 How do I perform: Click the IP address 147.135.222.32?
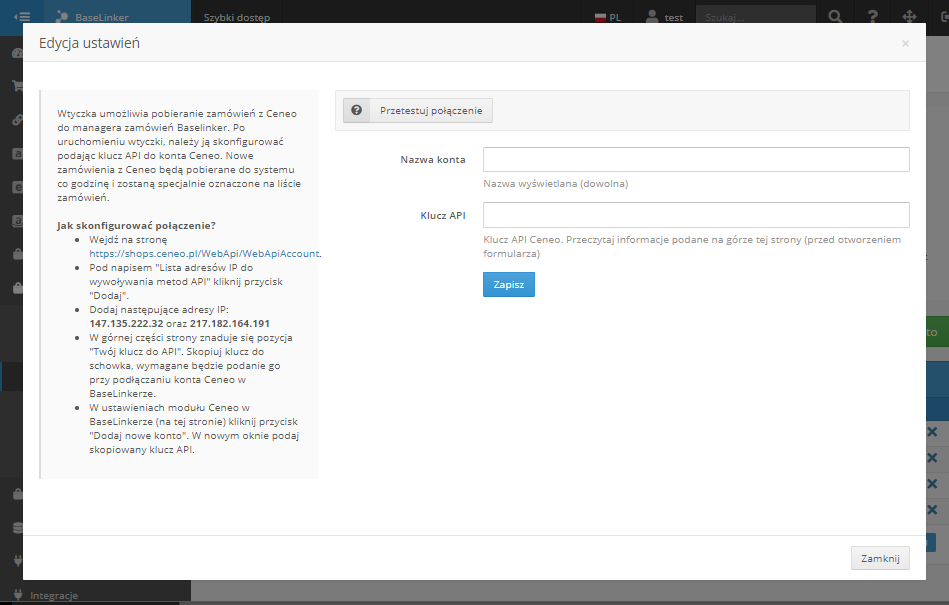point(126,324)
